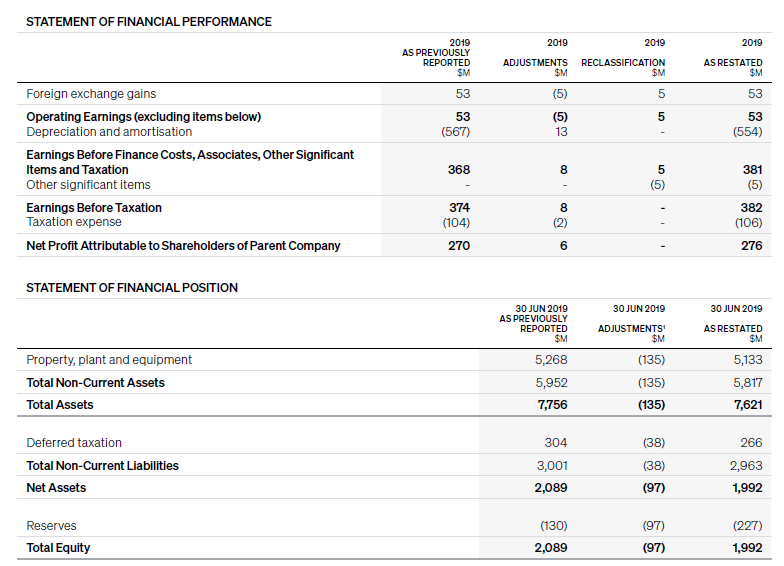Click the Total Non-Current Liabilities label

(x=102, y=466)
